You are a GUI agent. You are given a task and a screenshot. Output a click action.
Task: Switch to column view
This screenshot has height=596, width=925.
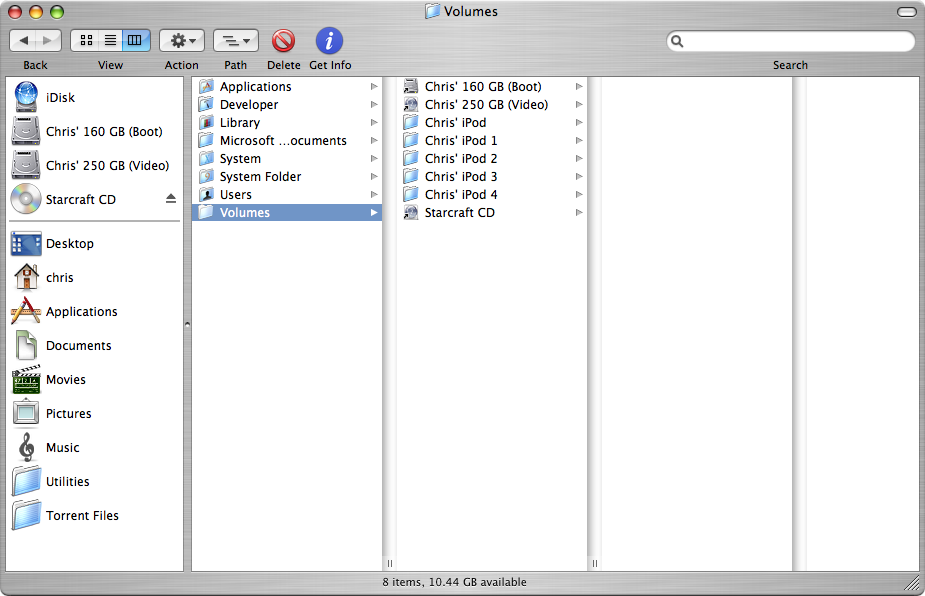(136, 41)
